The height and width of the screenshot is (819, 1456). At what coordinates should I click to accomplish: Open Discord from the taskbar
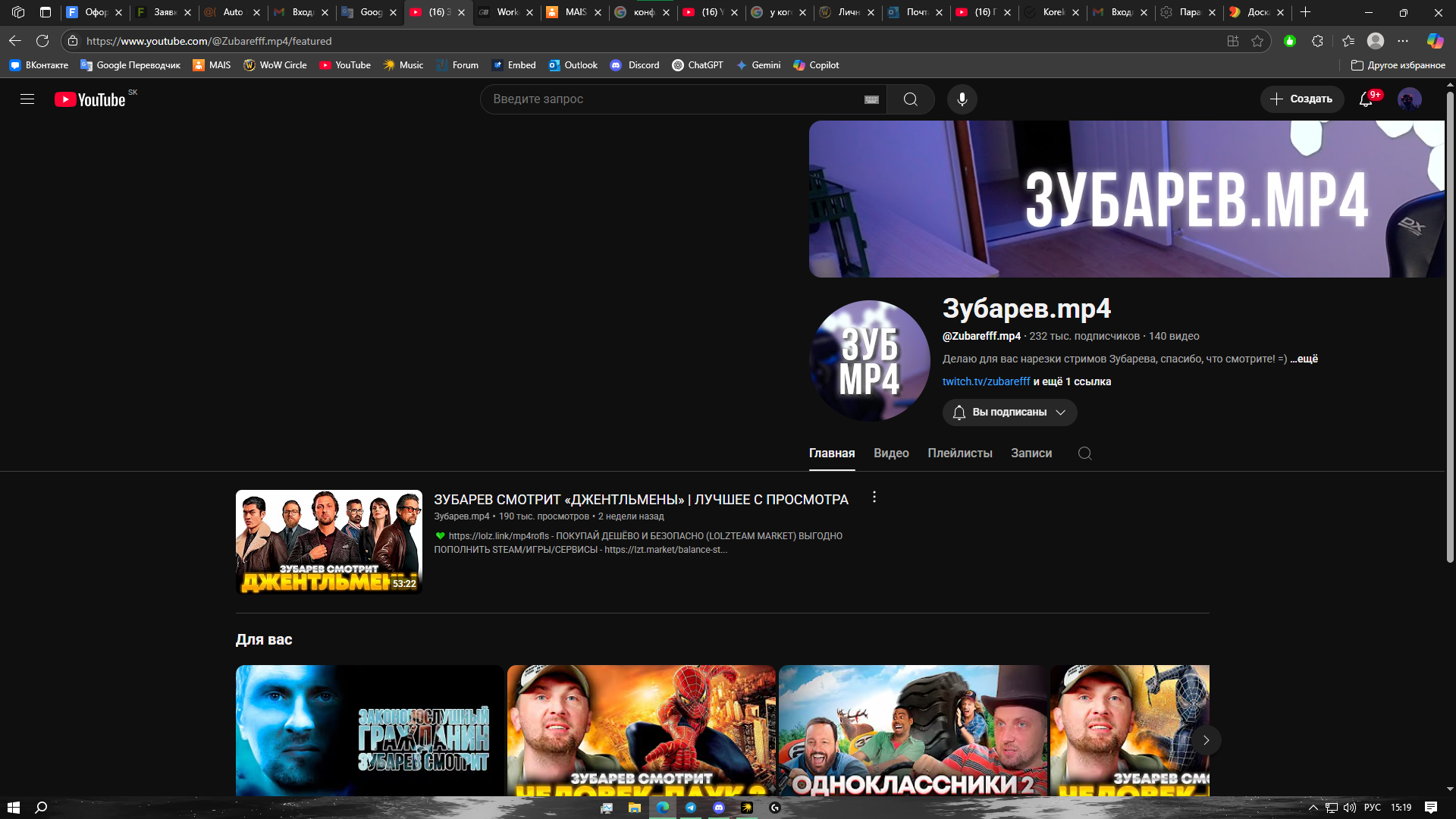pyautogui.click(x=719, y=808)
